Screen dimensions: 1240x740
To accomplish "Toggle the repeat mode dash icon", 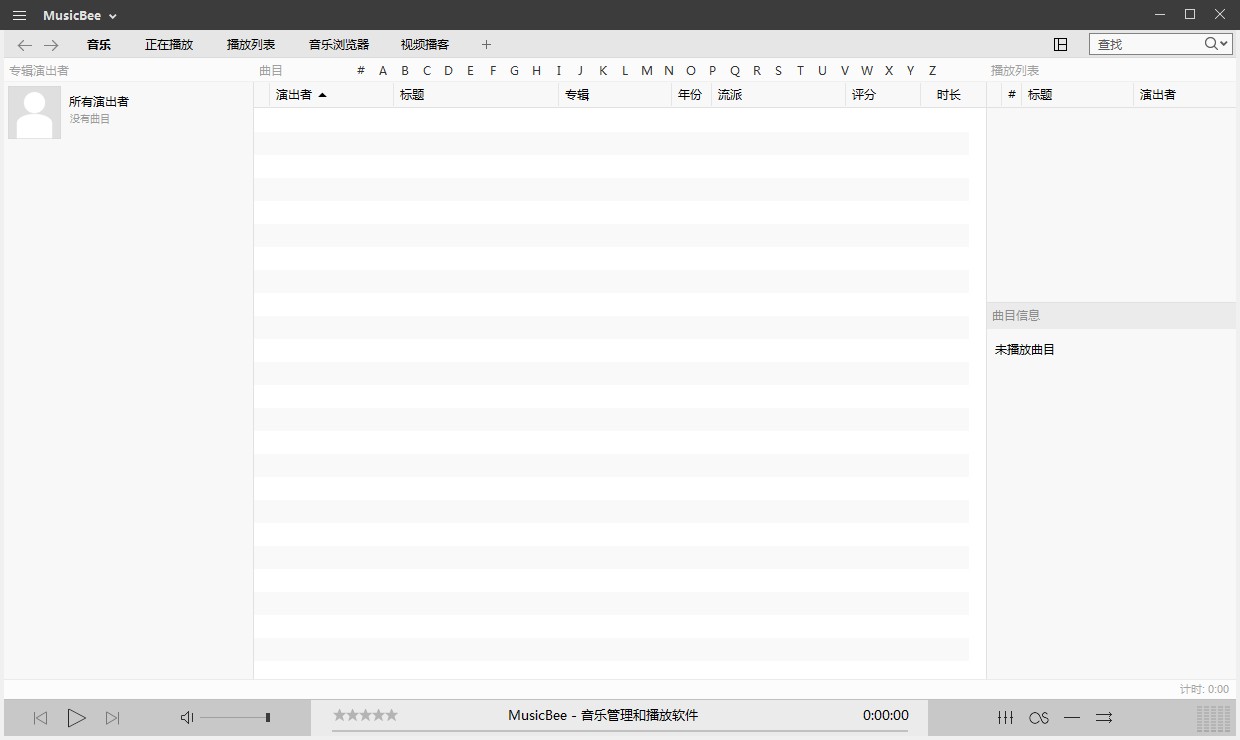I will pyautogui.click(x=1072, y=718).
